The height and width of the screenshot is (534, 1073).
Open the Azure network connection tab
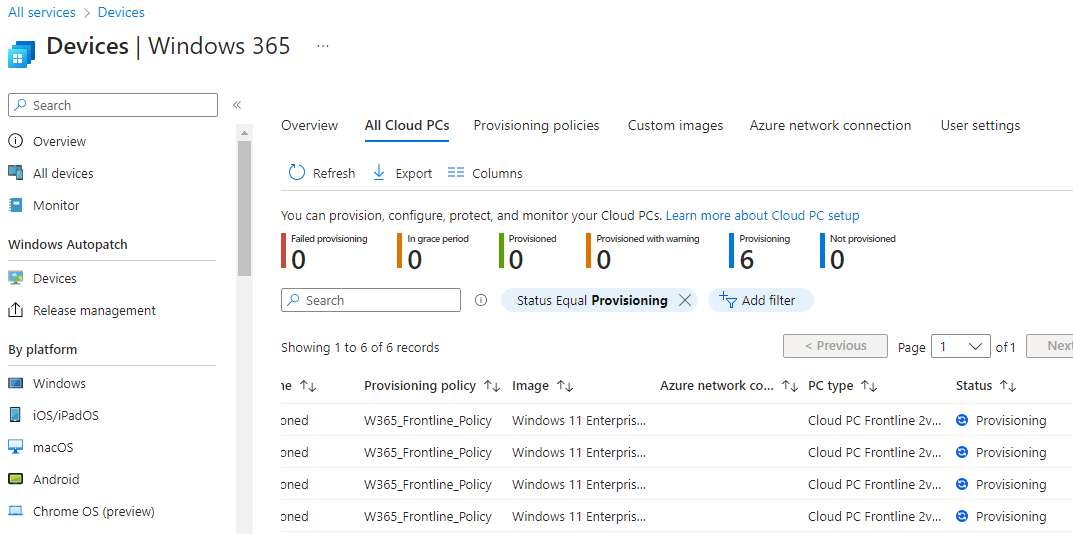click(830, 125)
